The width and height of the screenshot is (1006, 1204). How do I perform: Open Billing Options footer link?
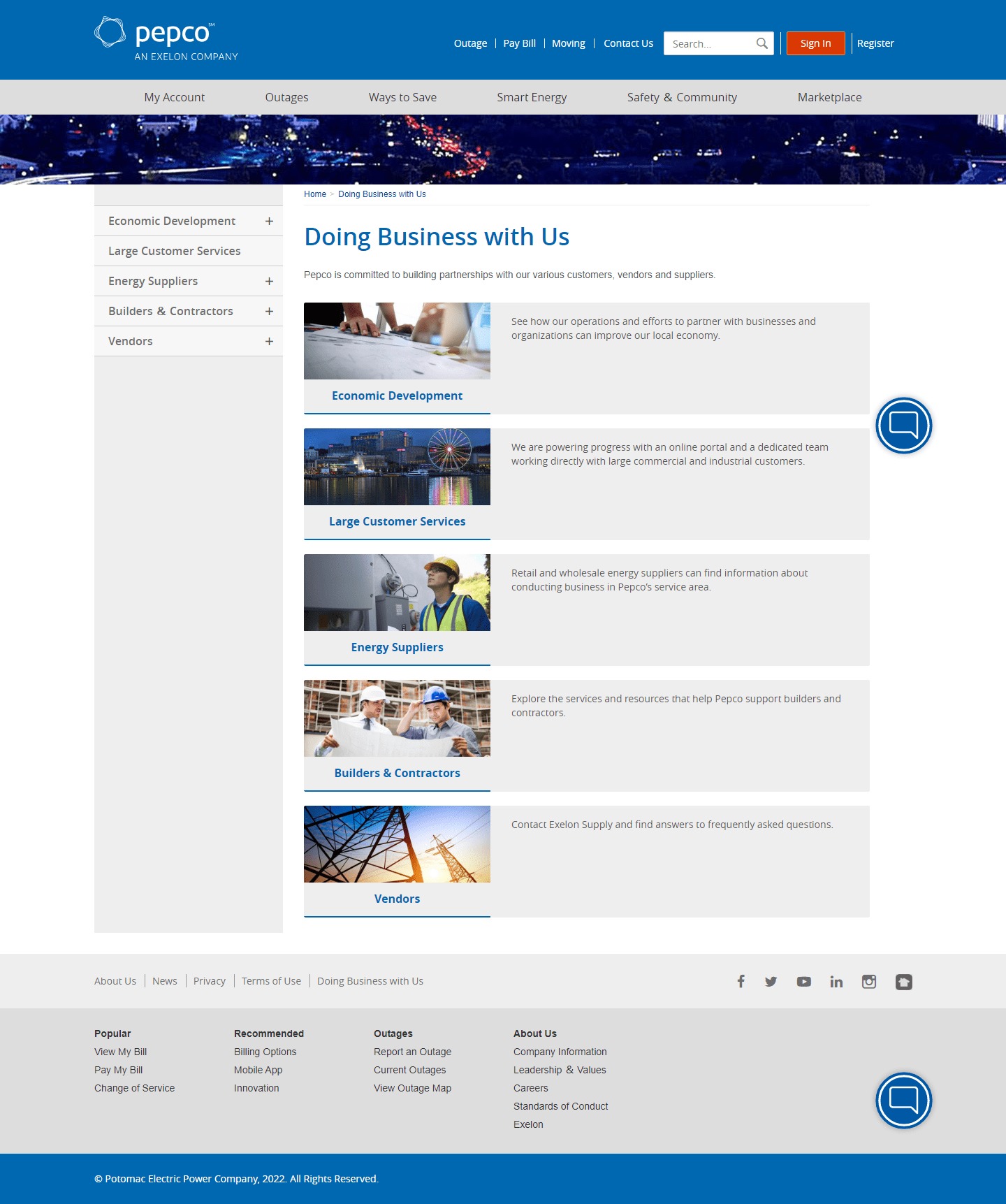pos(265,1052)
